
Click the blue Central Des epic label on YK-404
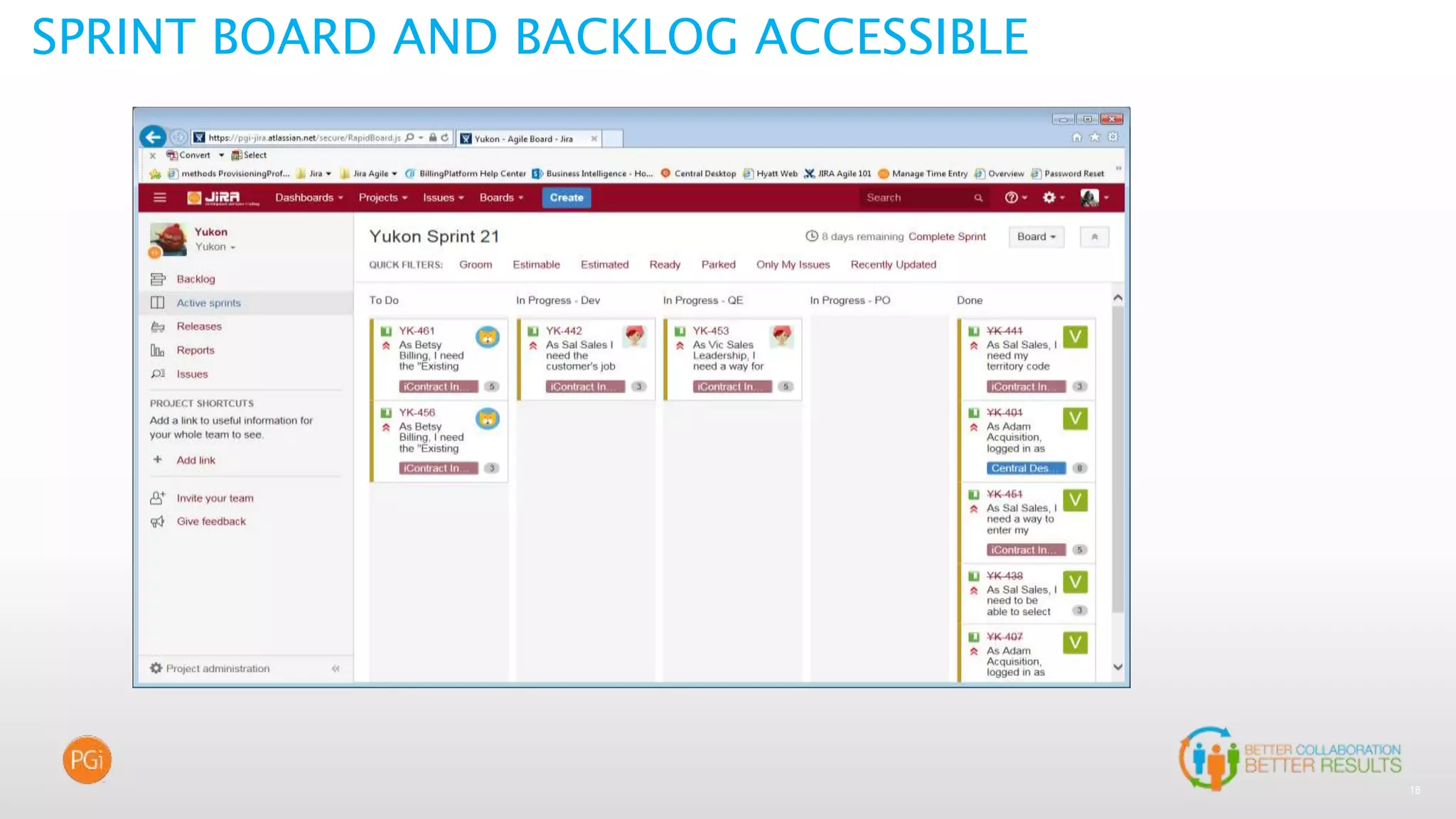tap(1026, 469)
